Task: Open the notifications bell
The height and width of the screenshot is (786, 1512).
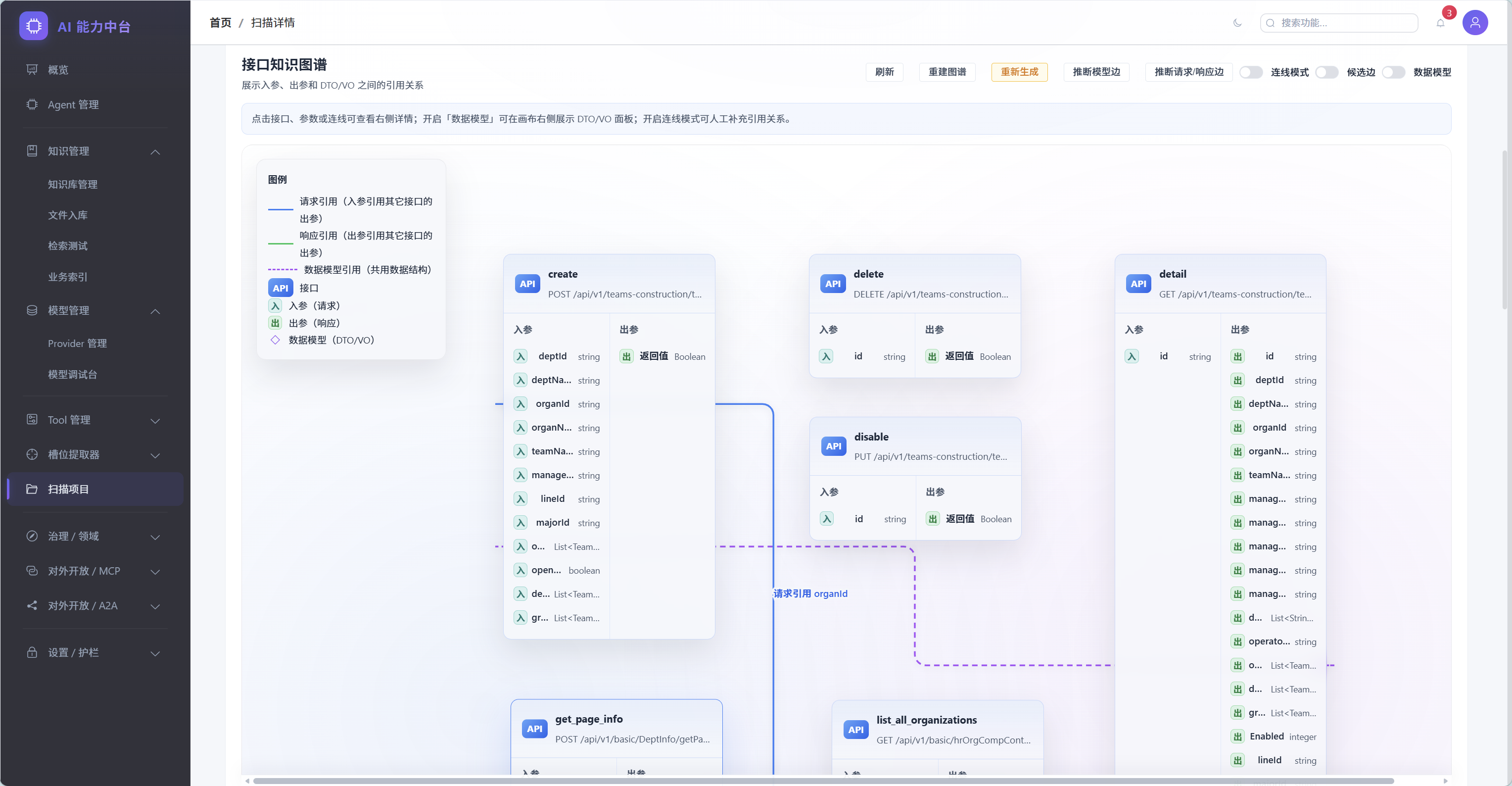Action: pos(1440,23)
